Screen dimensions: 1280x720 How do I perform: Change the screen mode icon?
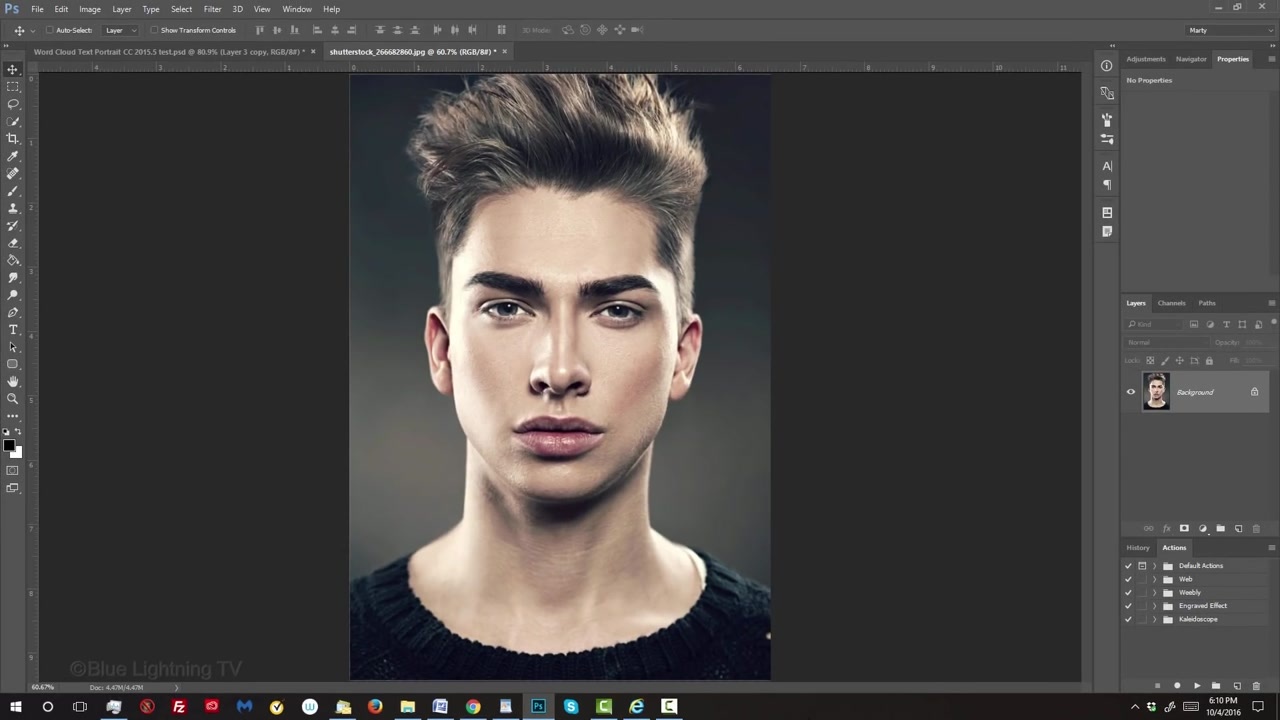pyautogui.click(x=13, y=488)
